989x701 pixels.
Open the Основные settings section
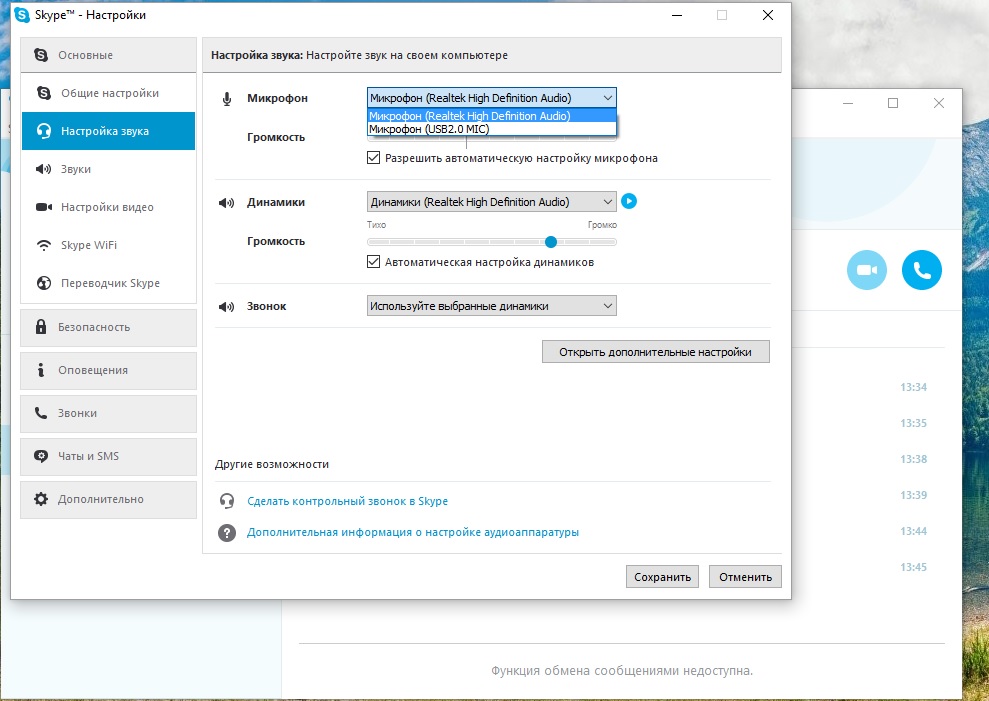coord(108,55)
